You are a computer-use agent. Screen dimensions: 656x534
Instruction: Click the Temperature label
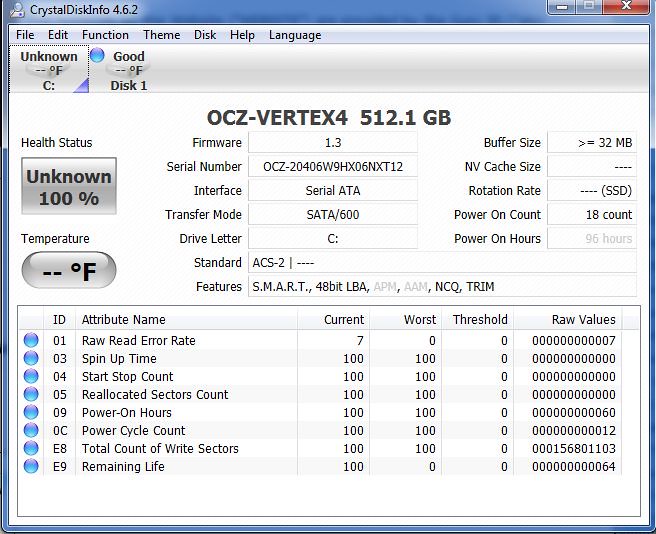[x=55, y=239]
